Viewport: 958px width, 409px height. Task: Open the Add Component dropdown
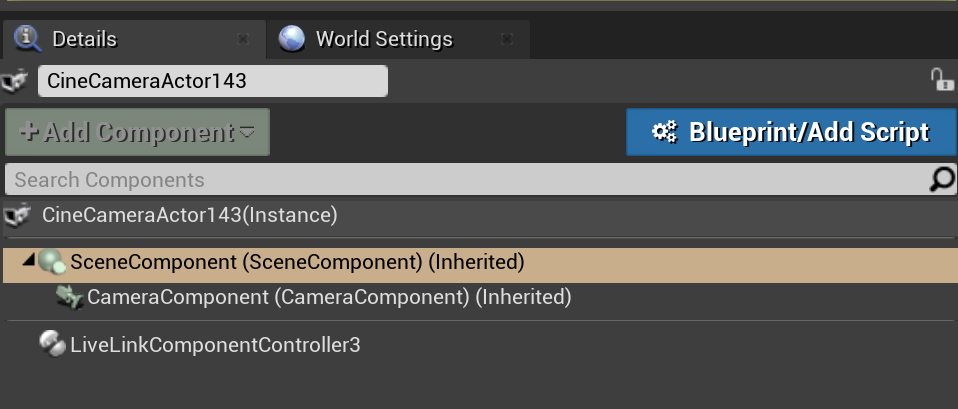click(137, 132)
